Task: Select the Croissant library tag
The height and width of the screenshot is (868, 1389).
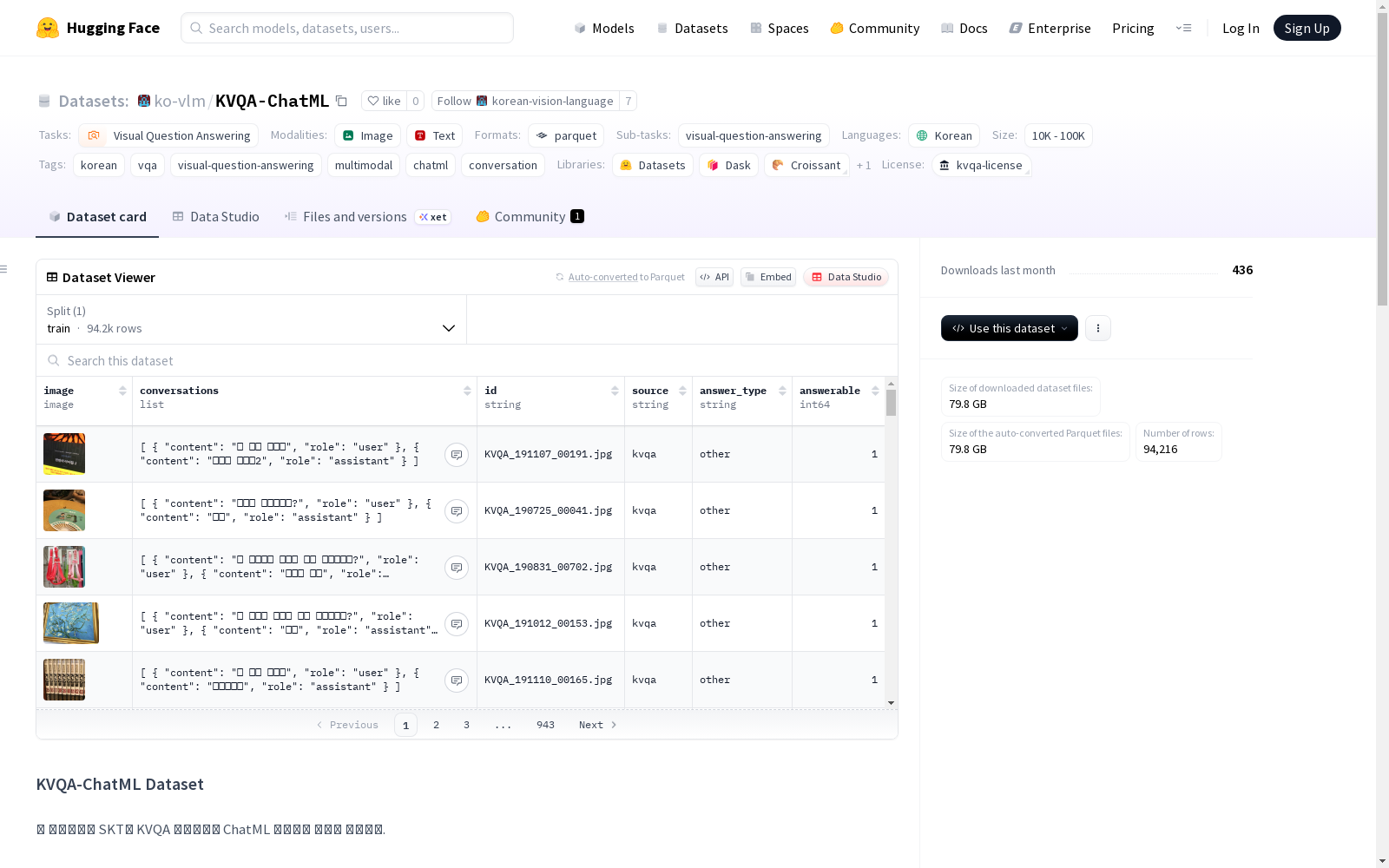Action: tap(806, 165)
